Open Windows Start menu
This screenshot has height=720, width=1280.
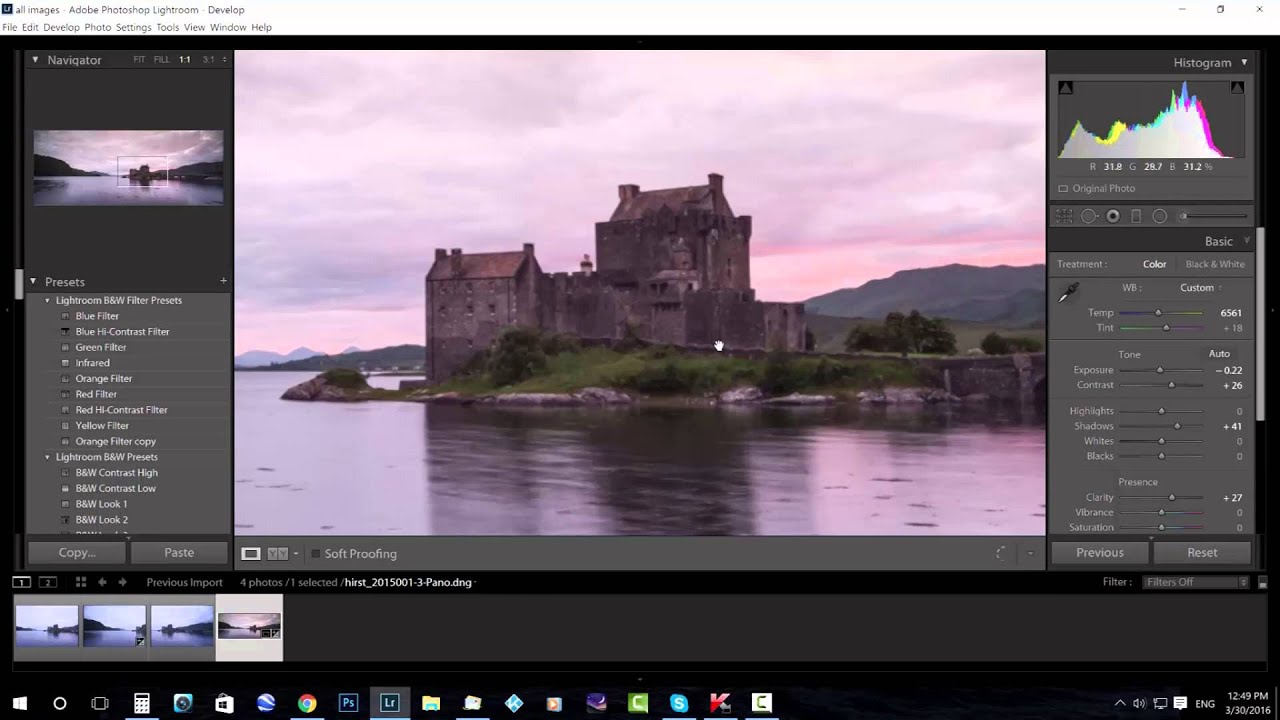19,703
